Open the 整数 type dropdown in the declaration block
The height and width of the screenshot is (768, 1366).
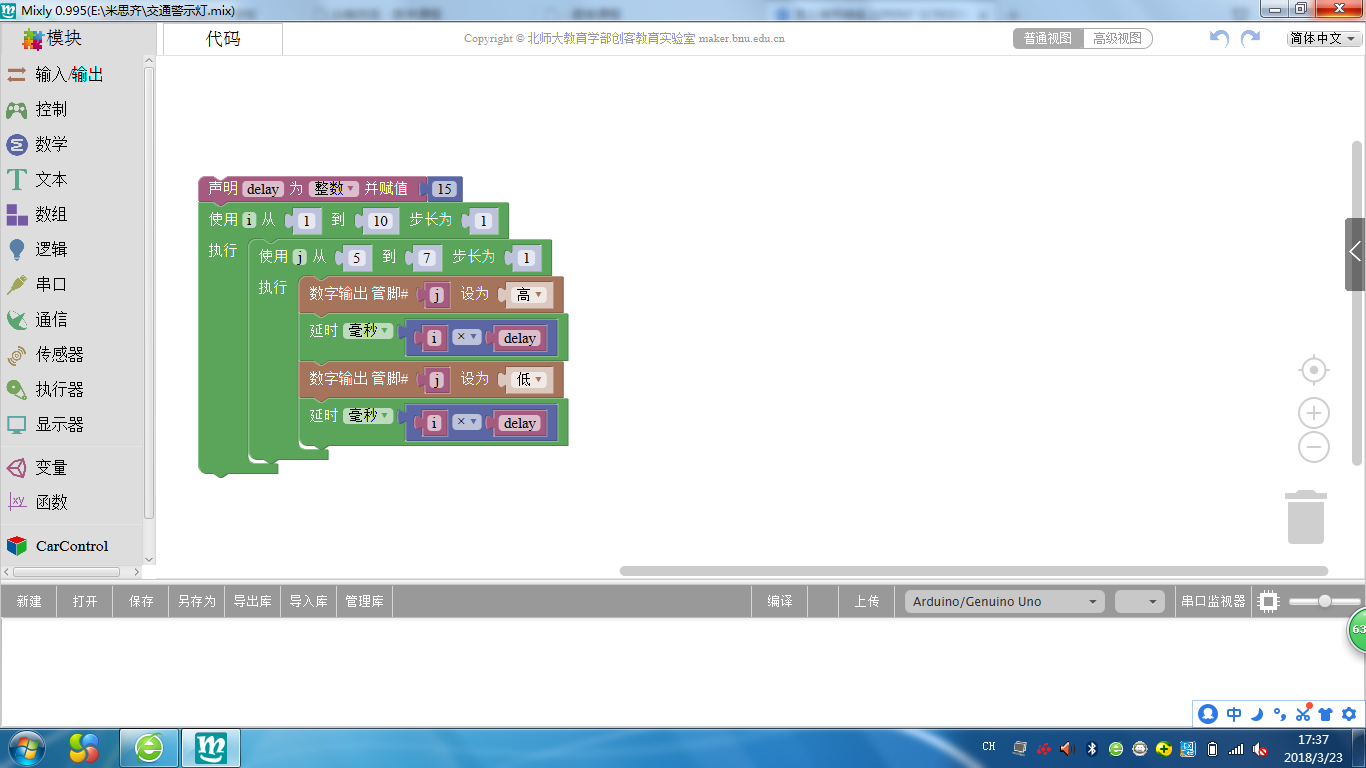click(334, 188)
